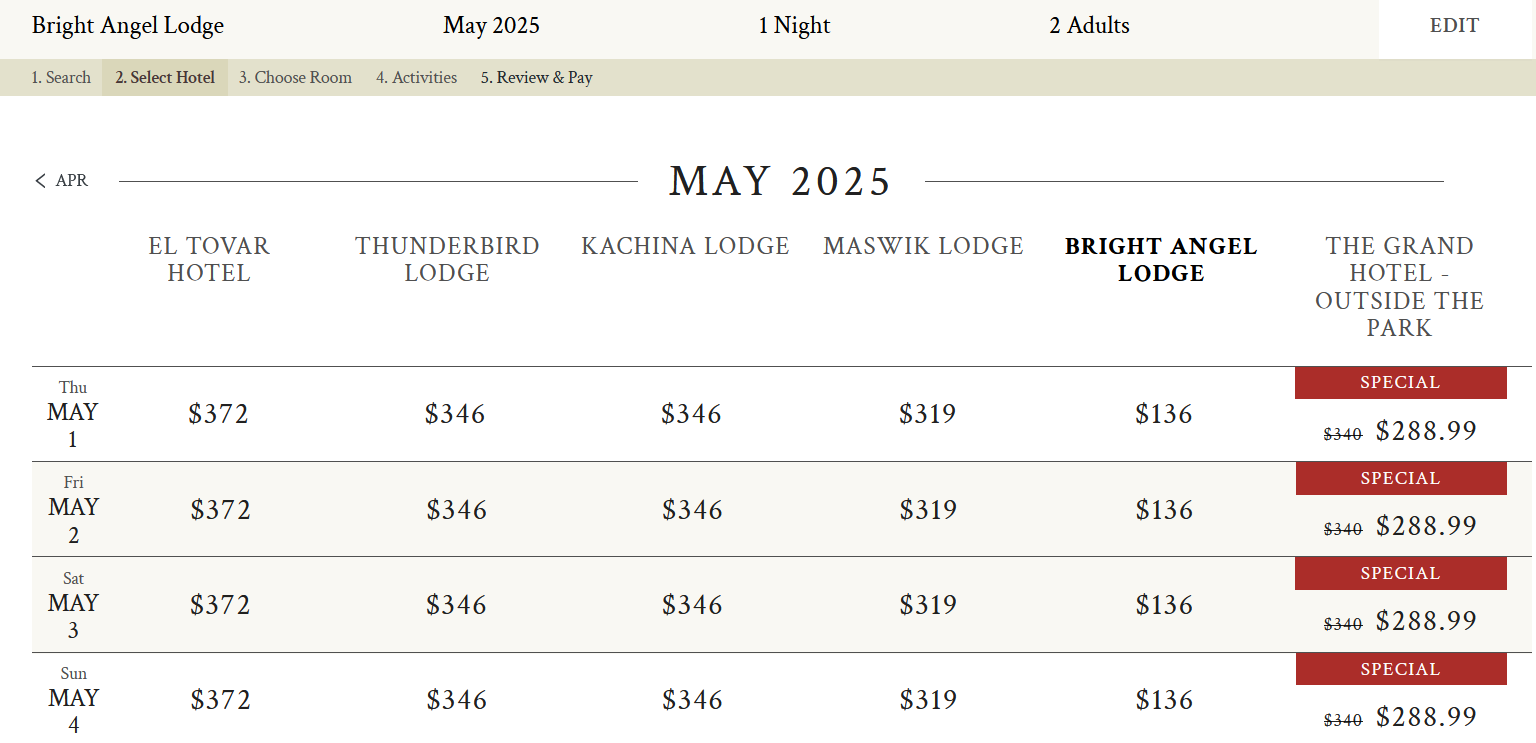Open the 1. Search step
1536x743 pixels.
61,78
